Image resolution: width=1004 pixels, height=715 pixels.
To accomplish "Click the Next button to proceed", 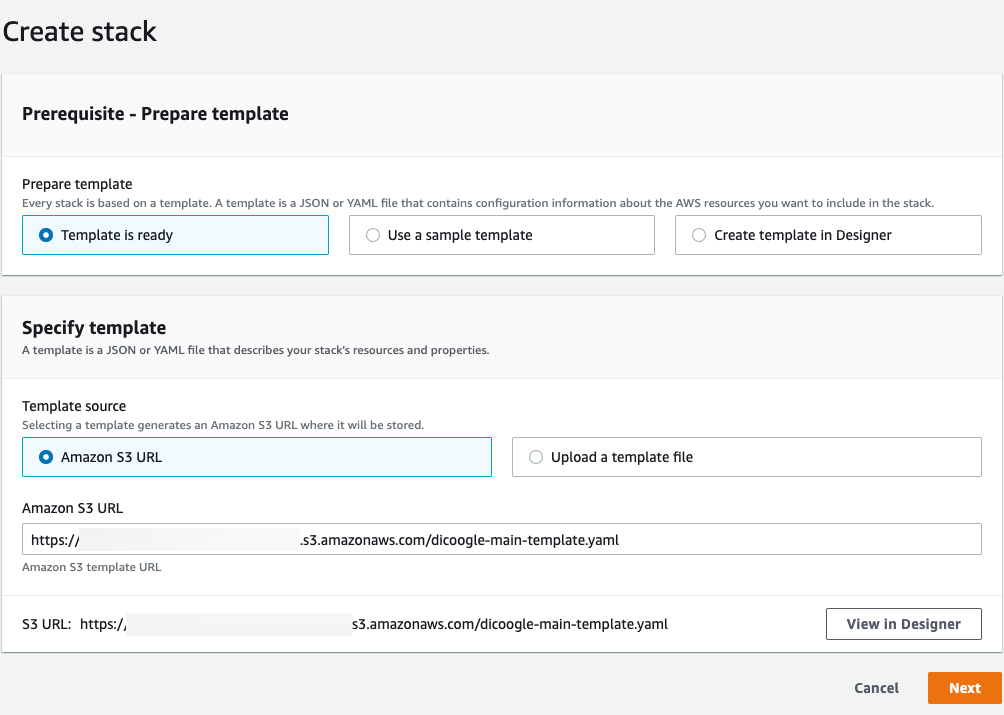I will 963,688.
